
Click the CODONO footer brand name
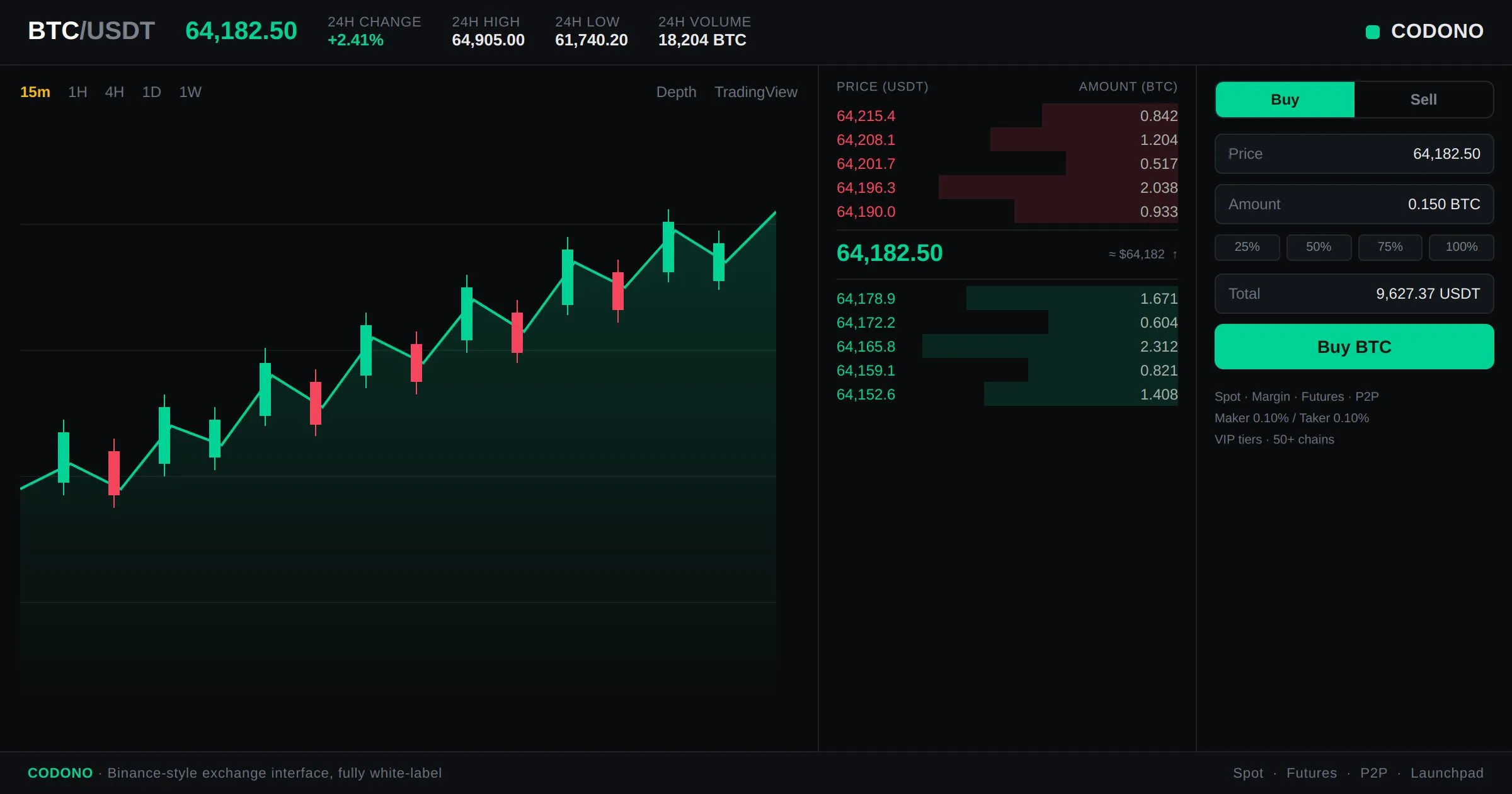(60, 773)
